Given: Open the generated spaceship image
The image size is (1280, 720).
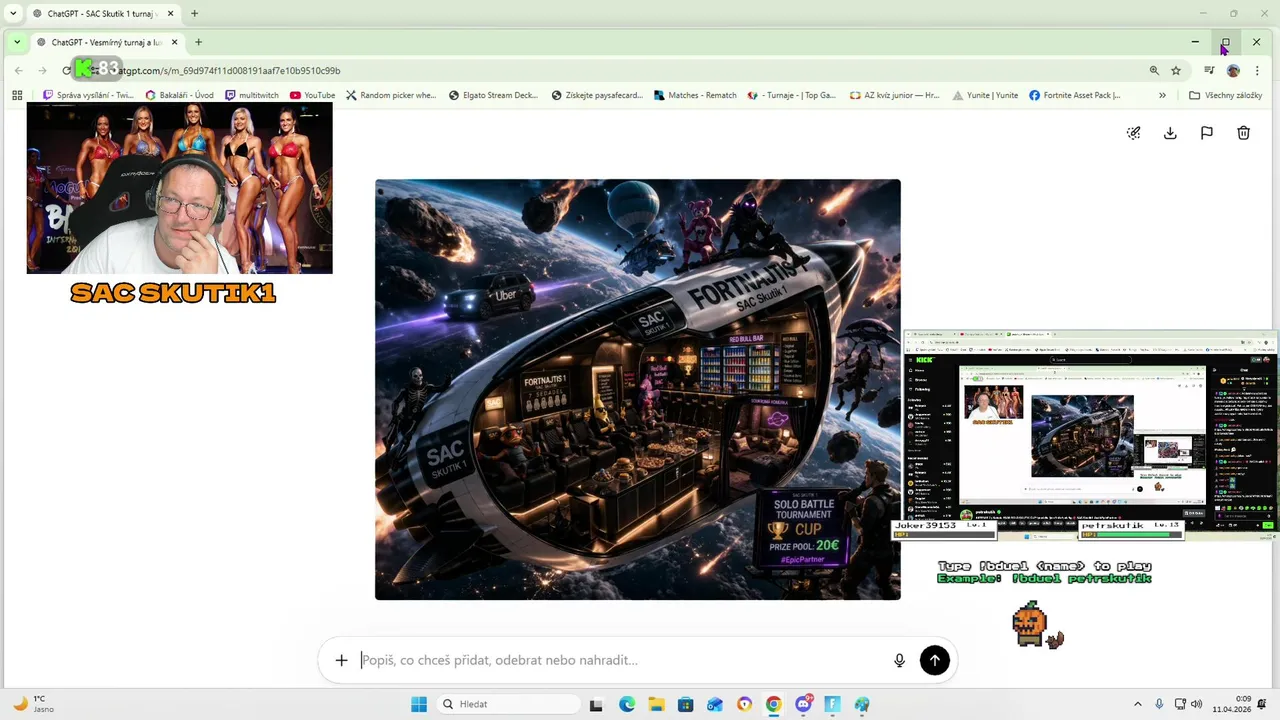Looking at the screenshot, I should pyautogui.click(x=638, y=390).
